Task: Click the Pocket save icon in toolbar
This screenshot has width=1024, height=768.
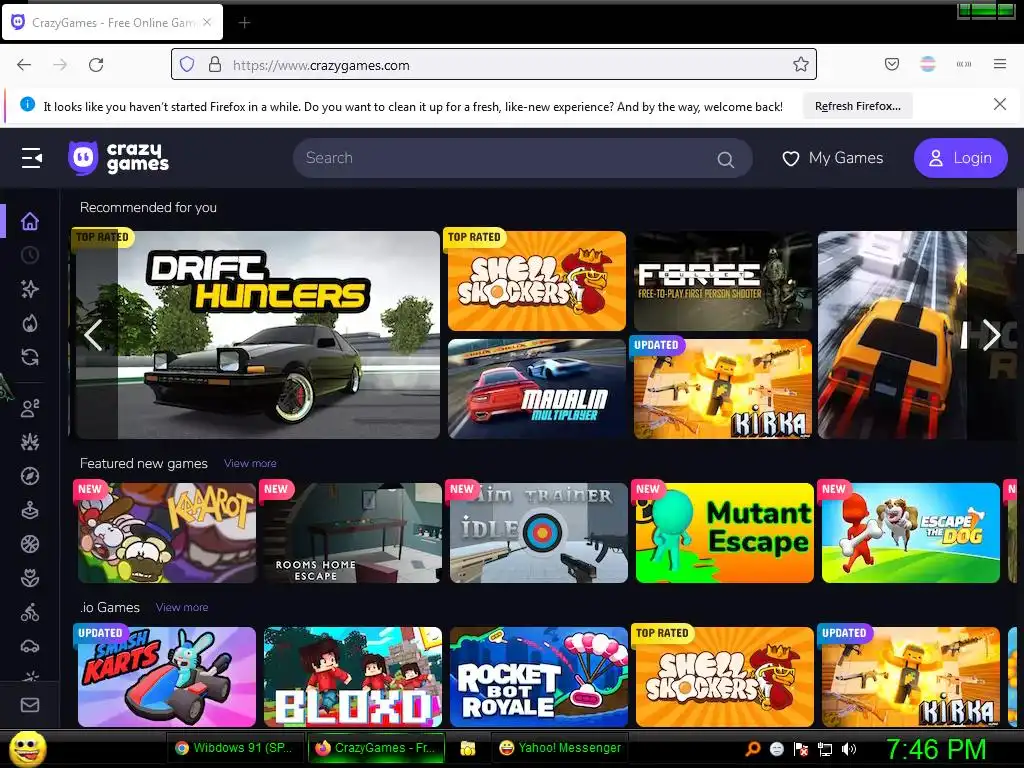Action: point(891,64)
